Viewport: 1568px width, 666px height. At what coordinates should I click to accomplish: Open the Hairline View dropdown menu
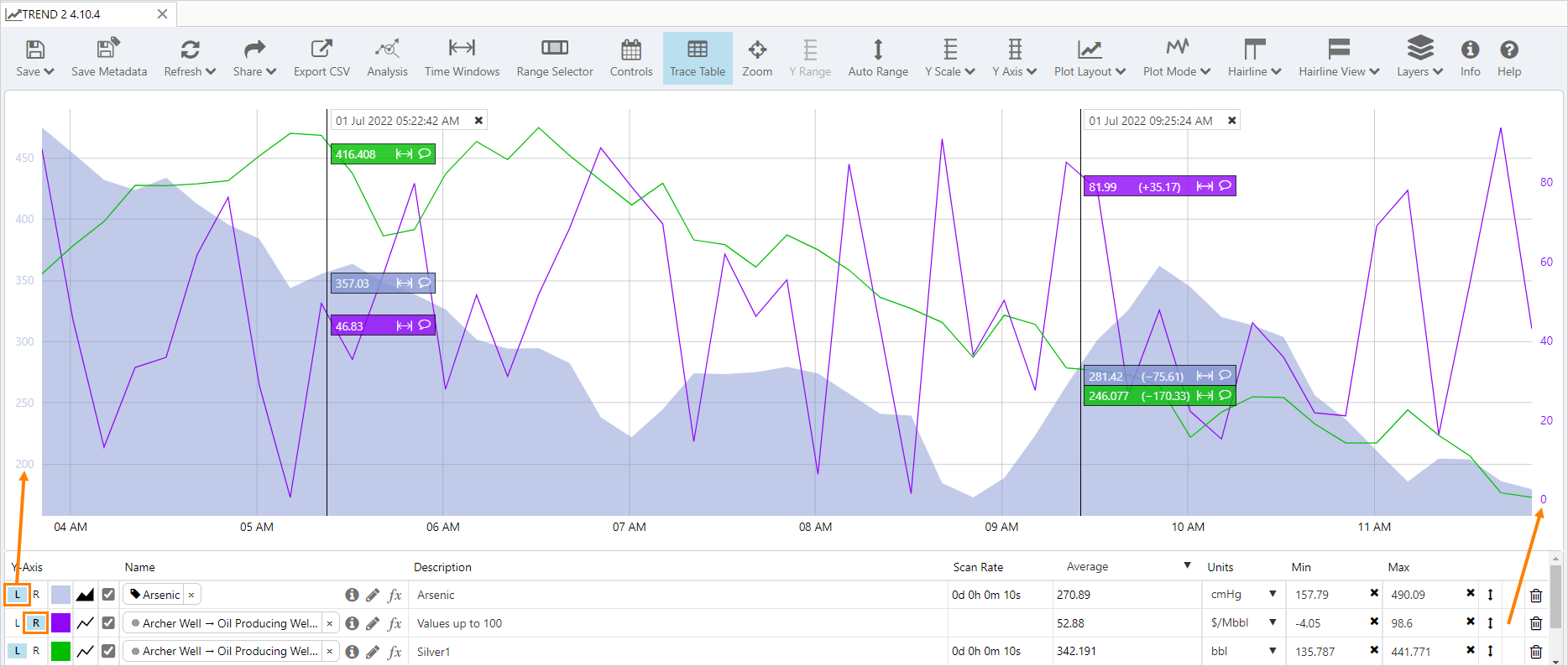(1338, 58)
